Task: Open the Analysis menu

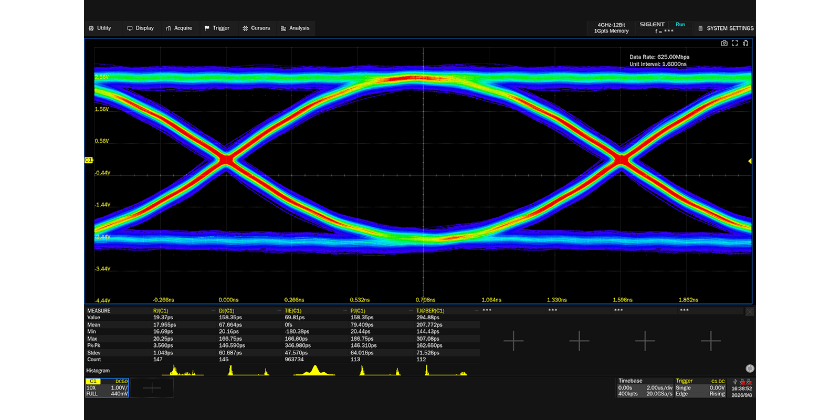Action: pos(296,28)
